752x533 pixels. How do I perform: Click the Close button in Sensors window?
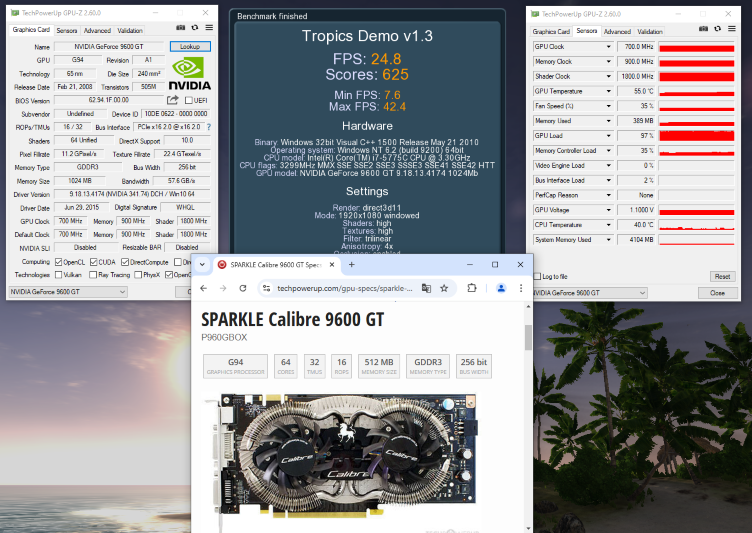(717, 293)
